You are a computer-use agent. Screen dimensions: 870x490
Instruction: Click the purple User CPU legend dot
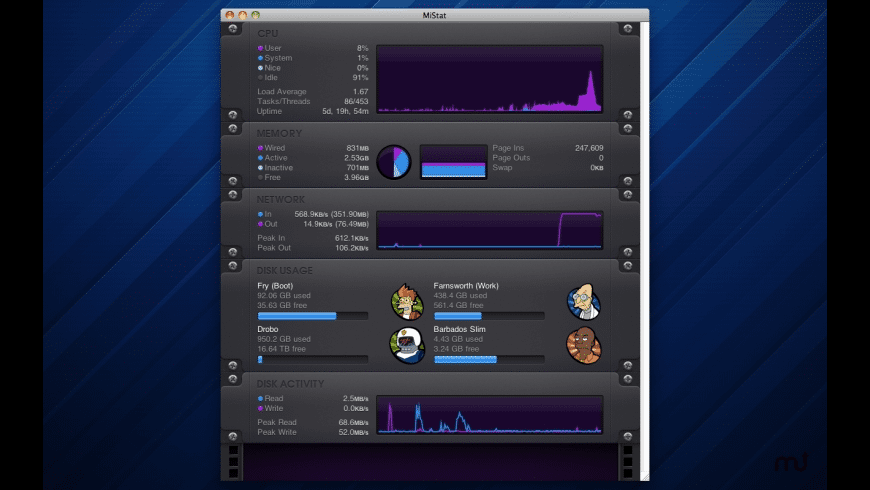(260, 48)
